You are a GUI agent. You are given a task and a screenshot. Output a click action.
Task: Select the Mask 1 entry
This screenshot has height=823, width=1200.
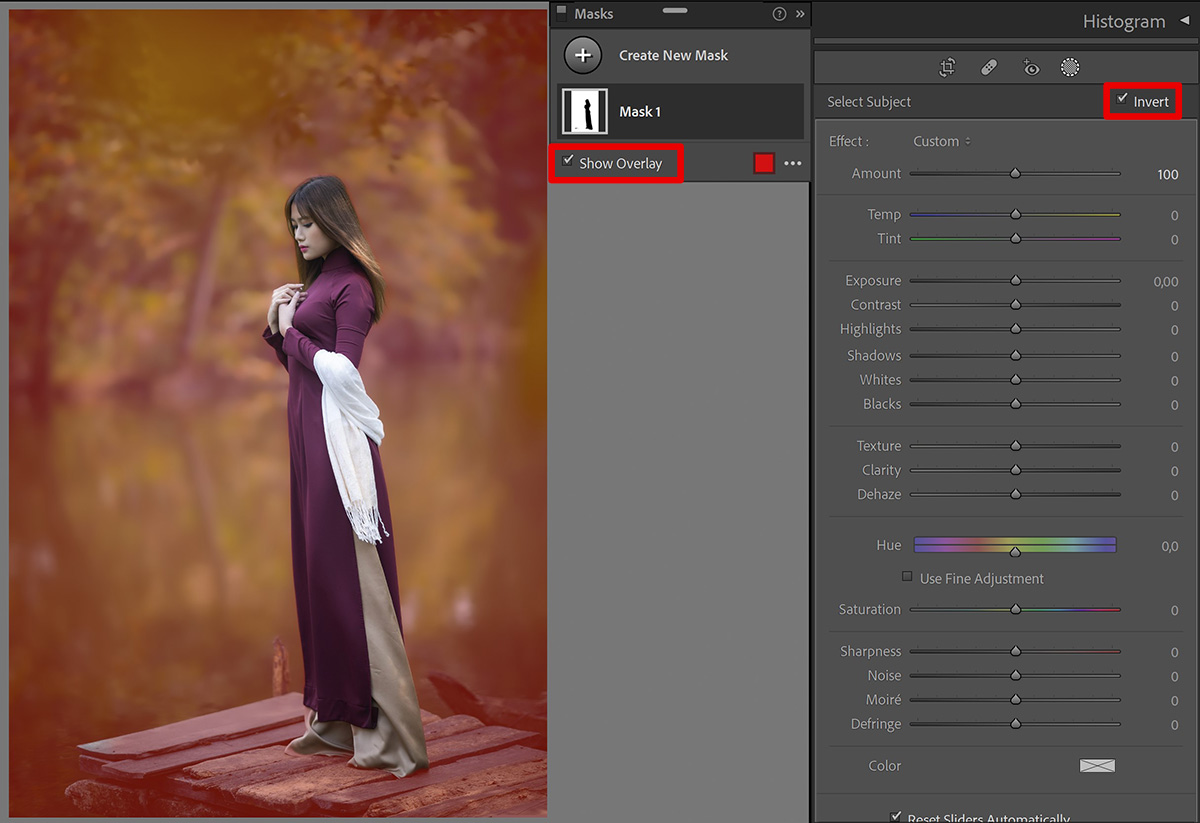point(680,111)
